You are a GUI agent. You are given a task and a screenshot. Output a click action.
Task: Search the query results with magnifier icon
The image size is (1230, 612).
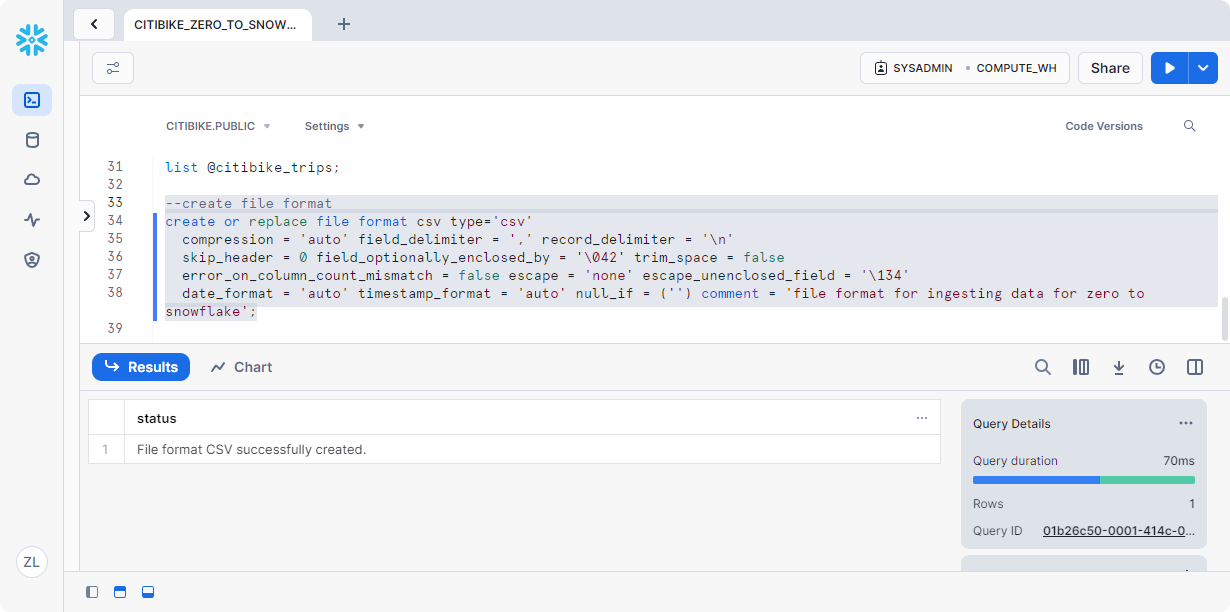point(1042,367)
